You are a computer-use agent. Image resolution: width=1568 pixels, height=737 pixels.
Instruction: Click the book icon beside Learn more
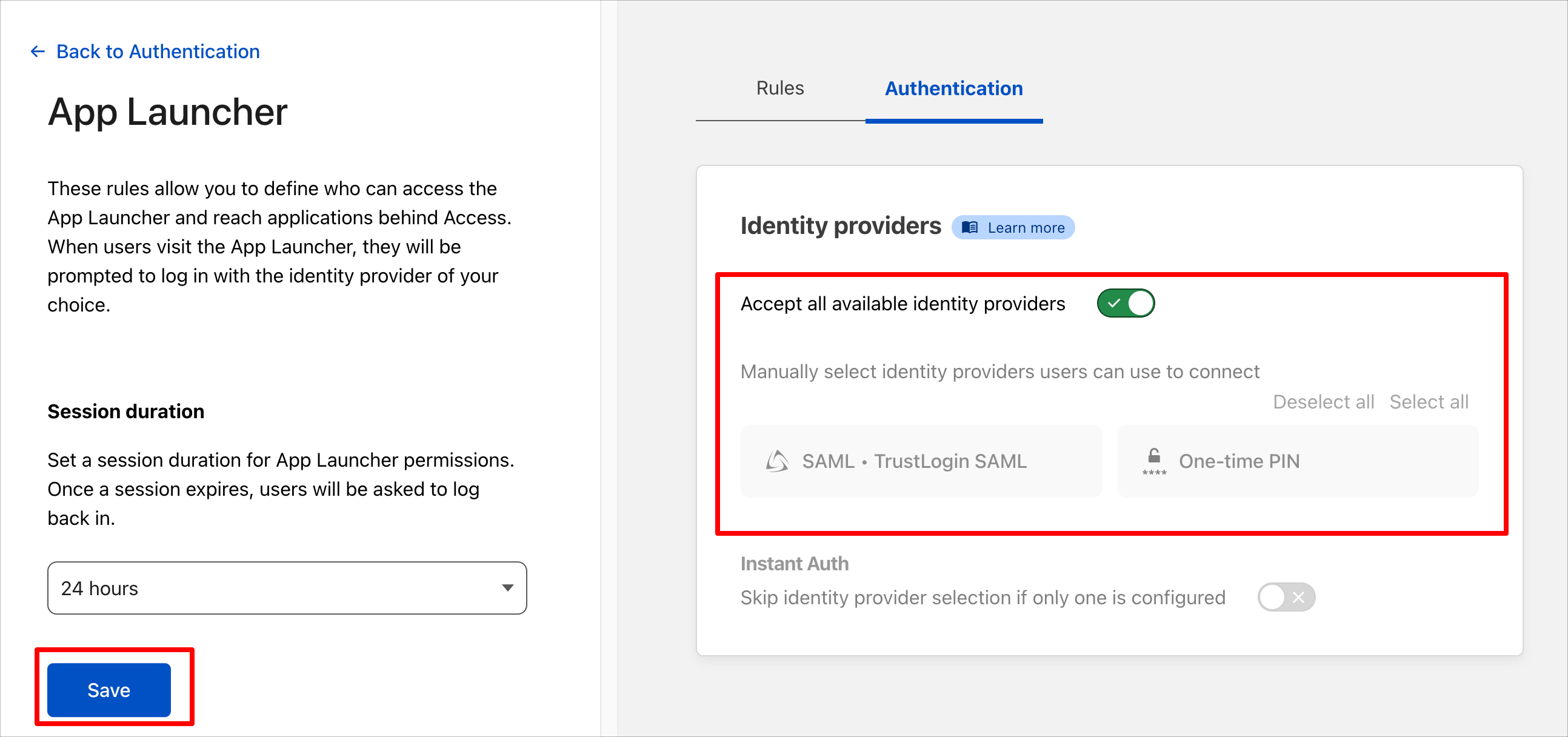coord(970,228)
